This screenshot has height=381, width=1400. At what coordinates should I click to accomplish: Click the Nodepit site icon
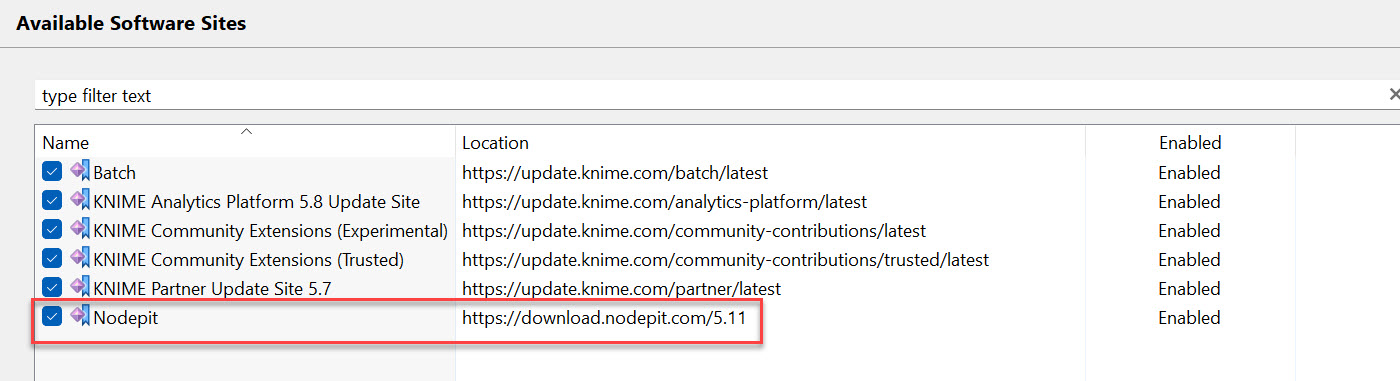coord(79,317)
